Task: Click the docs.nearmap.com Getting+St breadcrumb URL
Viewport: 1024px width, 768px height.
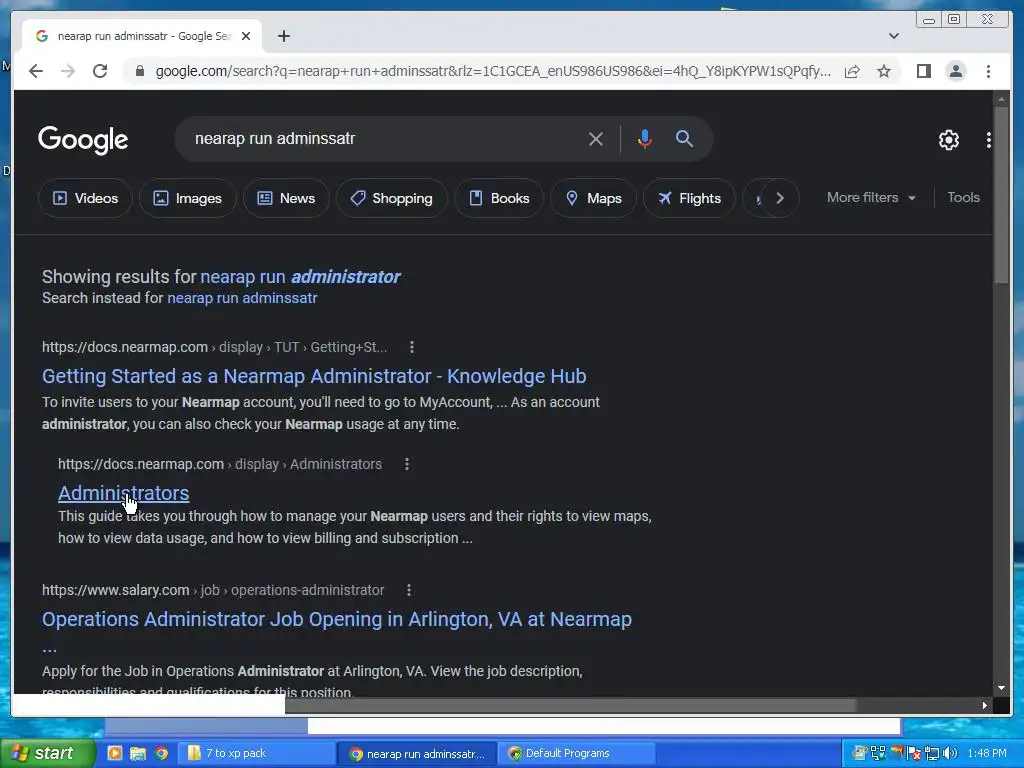Action: tap(215, 347)
